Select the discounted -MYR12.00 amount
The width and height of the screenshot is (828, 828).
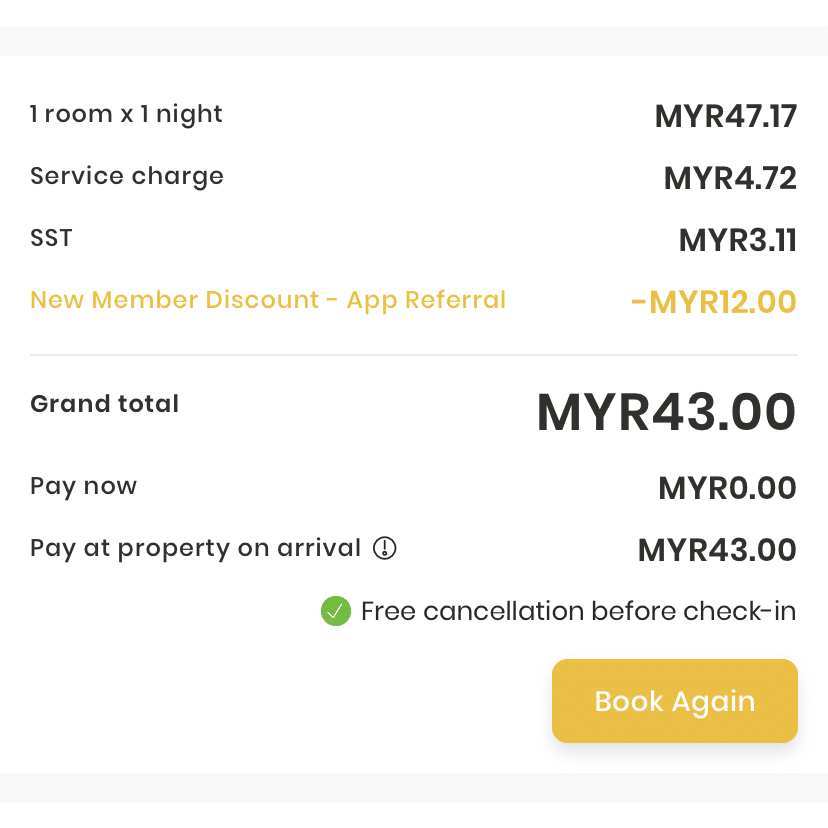pyautogui.click(x=714, y=301)
